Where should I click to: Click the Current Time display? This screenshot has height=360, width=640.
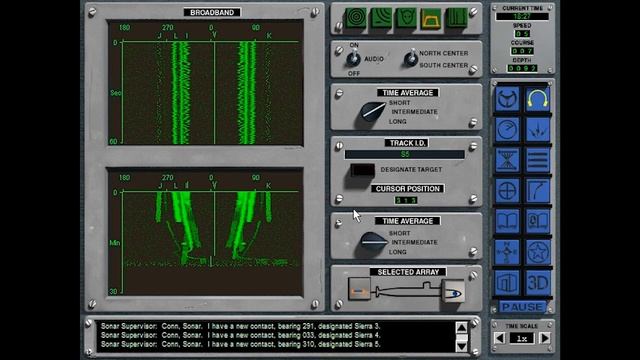pyautogui.click(x=522, y=16)
